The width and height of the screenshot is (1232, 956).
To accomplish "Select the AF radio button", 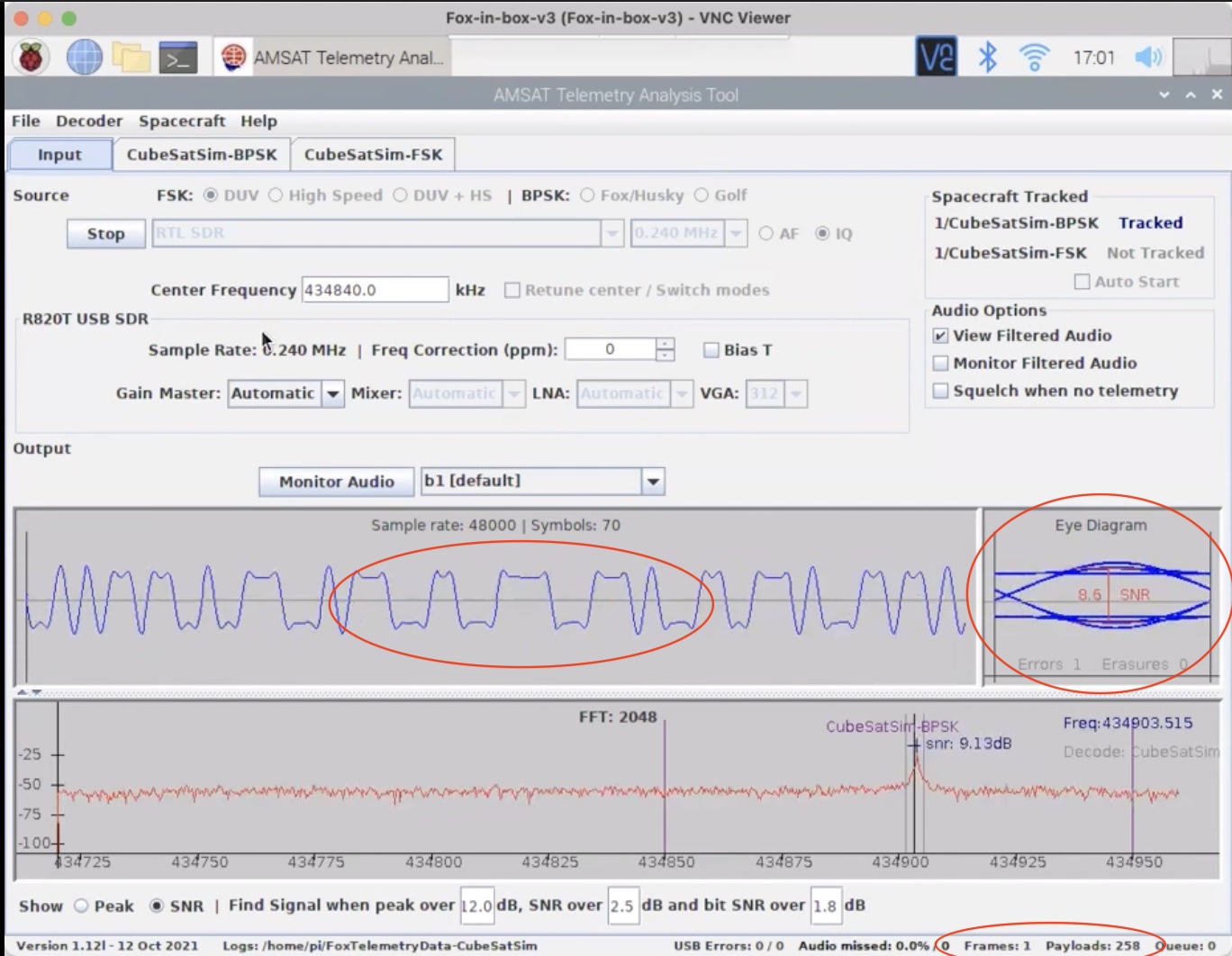I will (766, 233).
